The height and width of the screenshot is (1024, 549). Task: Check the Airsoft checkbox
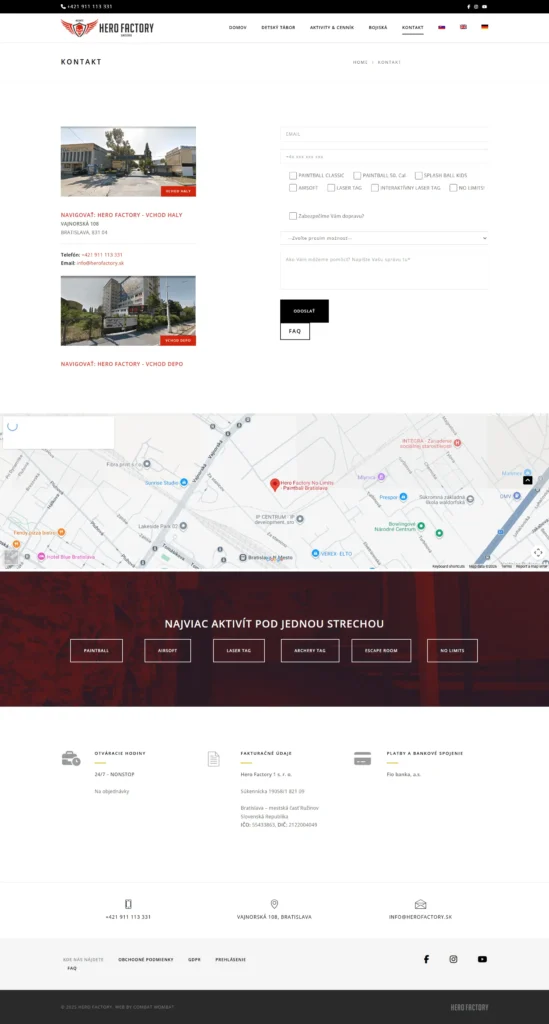293,188
